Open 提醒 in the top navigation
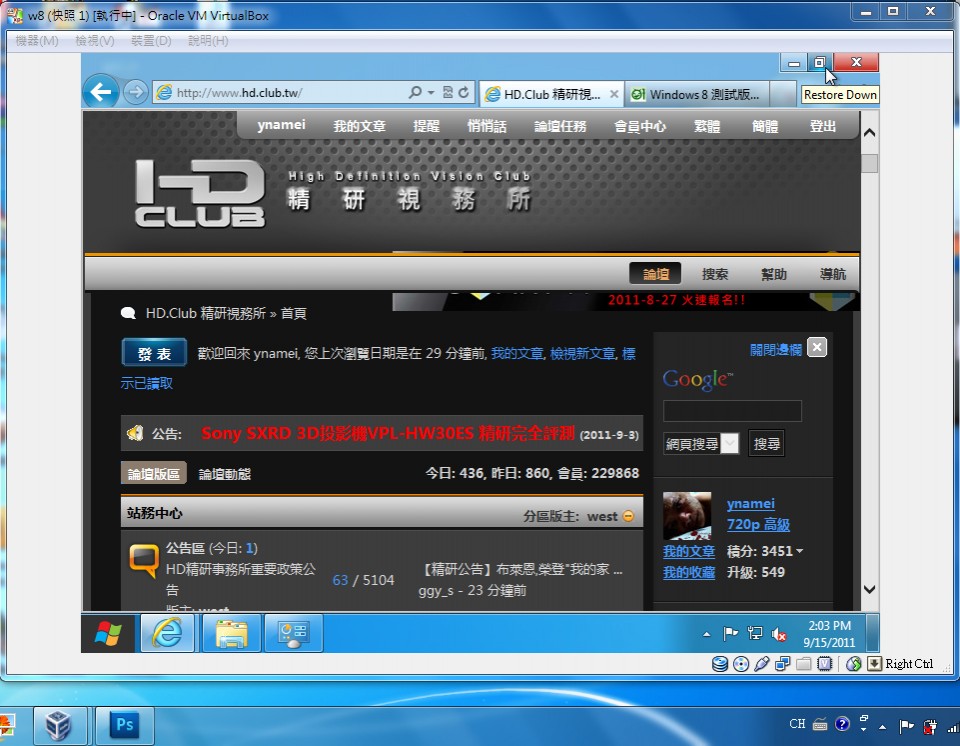This screenshot has width=960, height=746. click(426, 126)
